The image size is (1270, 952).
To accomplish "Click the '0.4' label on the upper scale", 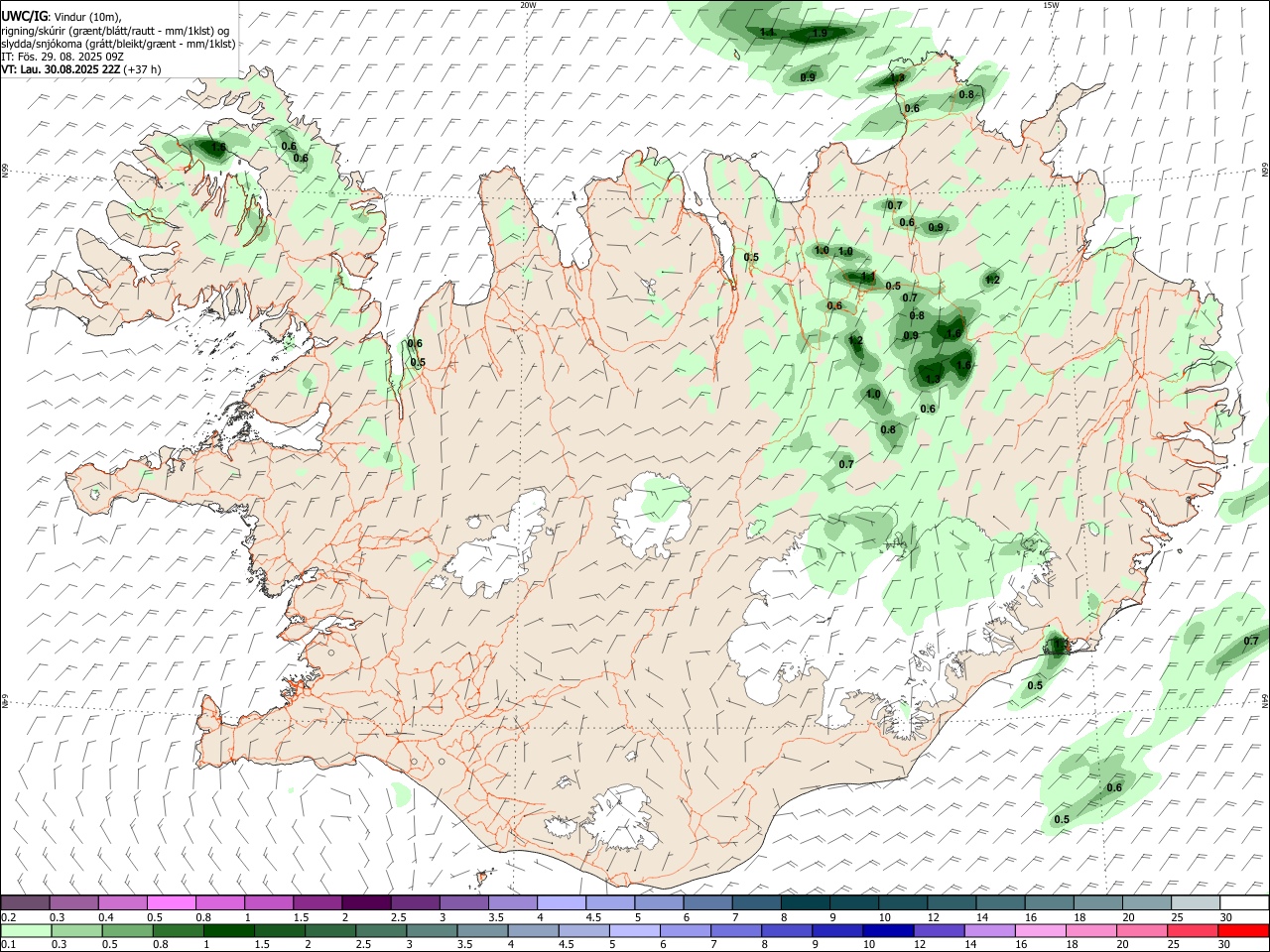I will click(x=106, y=917).
